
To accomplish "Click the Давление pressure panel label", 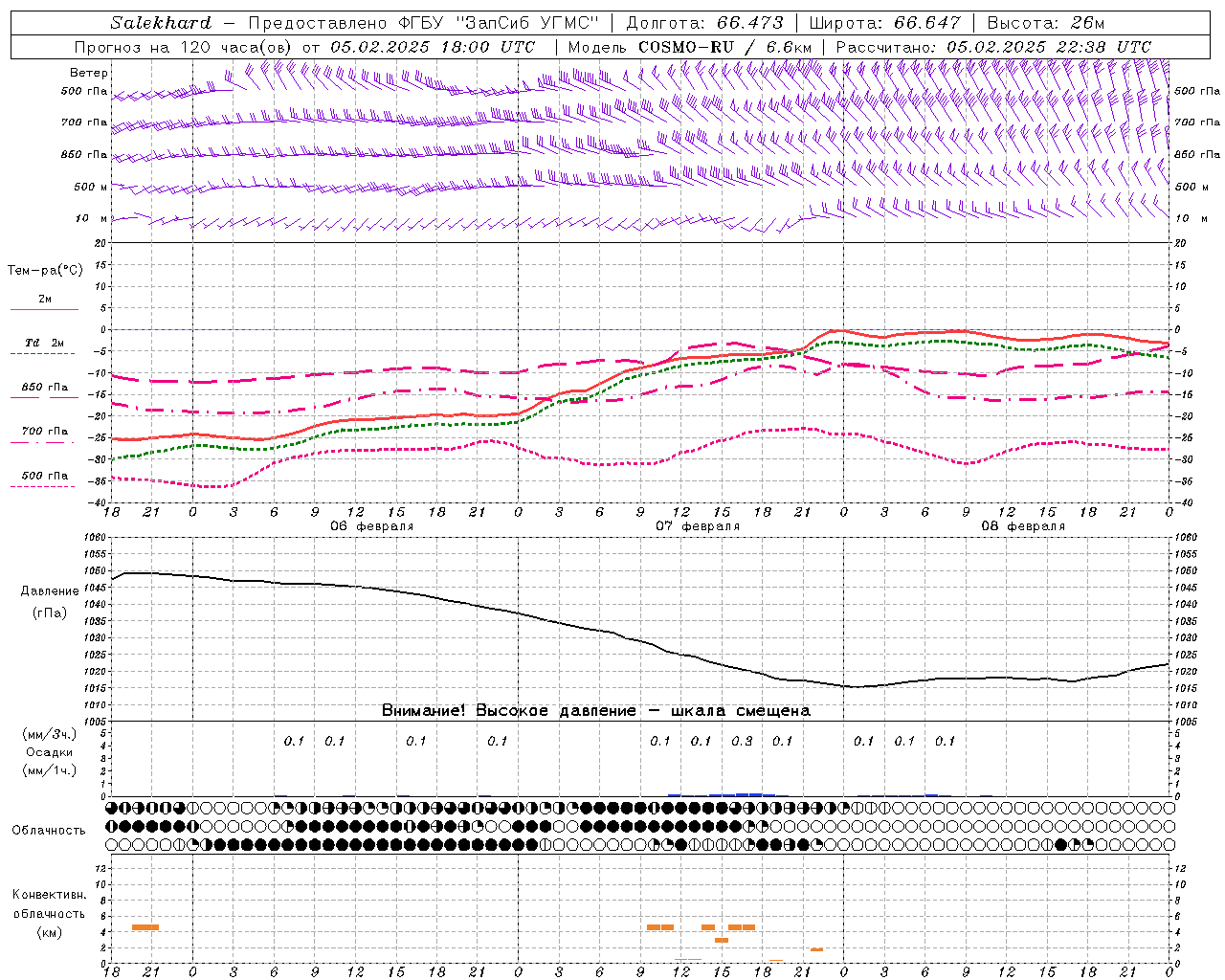I will coord(50,591).
